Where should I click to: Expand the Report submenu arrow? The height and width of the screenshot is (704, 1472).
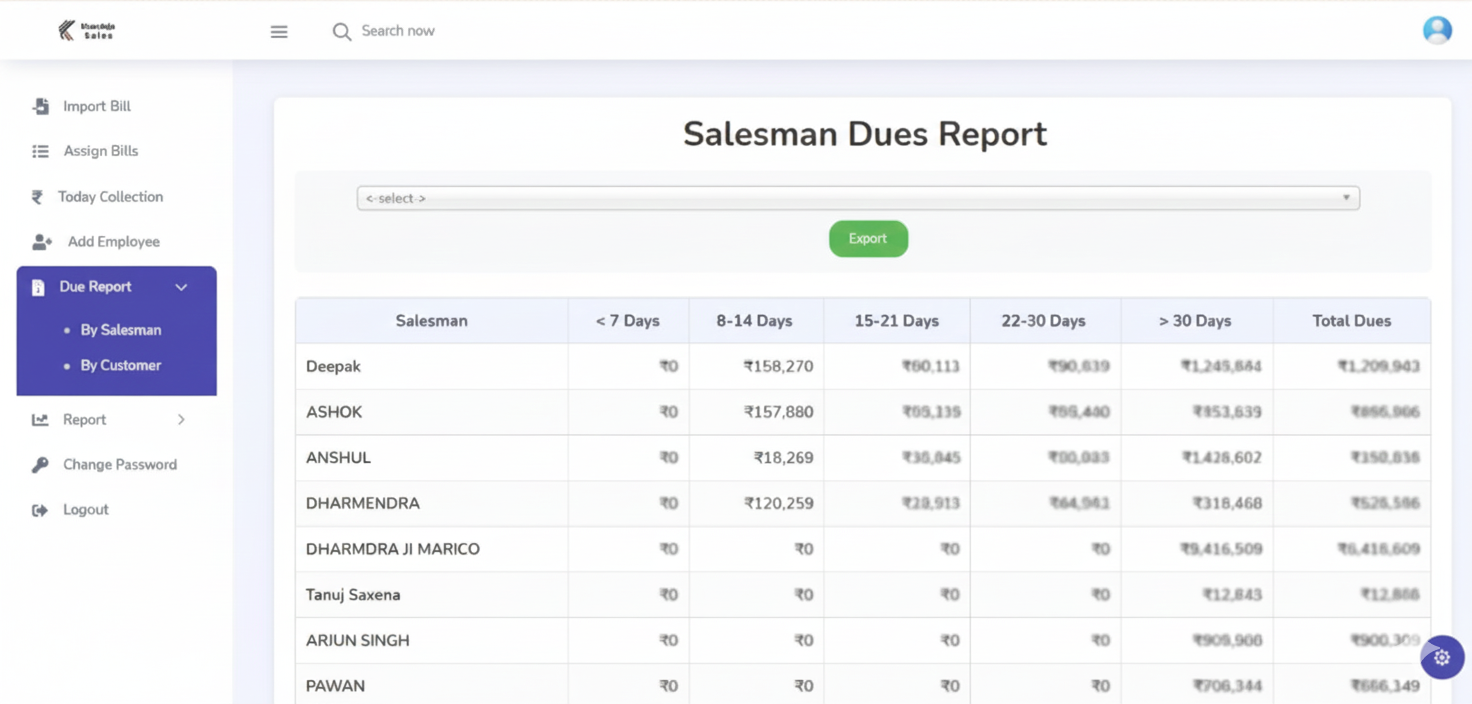[181, 420]
